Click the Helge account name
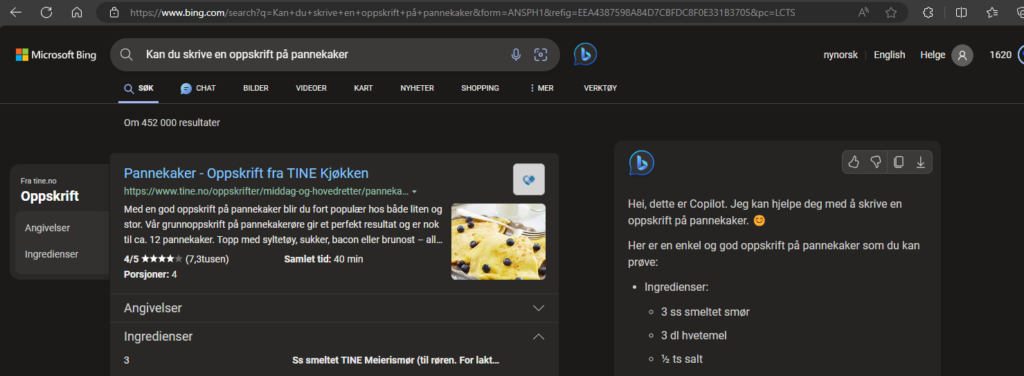The width and height of the screenshot is (1024, 376). [x=933, y=55]
